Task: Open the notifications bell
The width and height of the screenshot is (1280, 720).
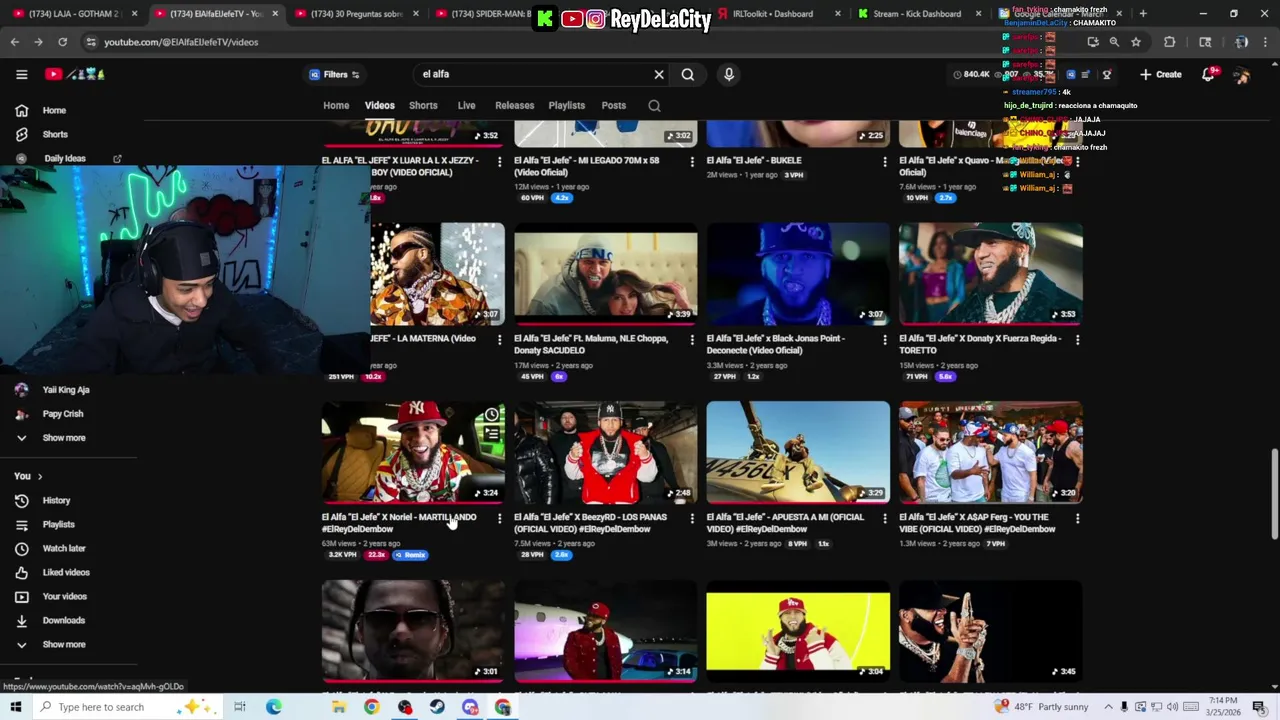Action: pyautogui.click(x=1209, y=74)
